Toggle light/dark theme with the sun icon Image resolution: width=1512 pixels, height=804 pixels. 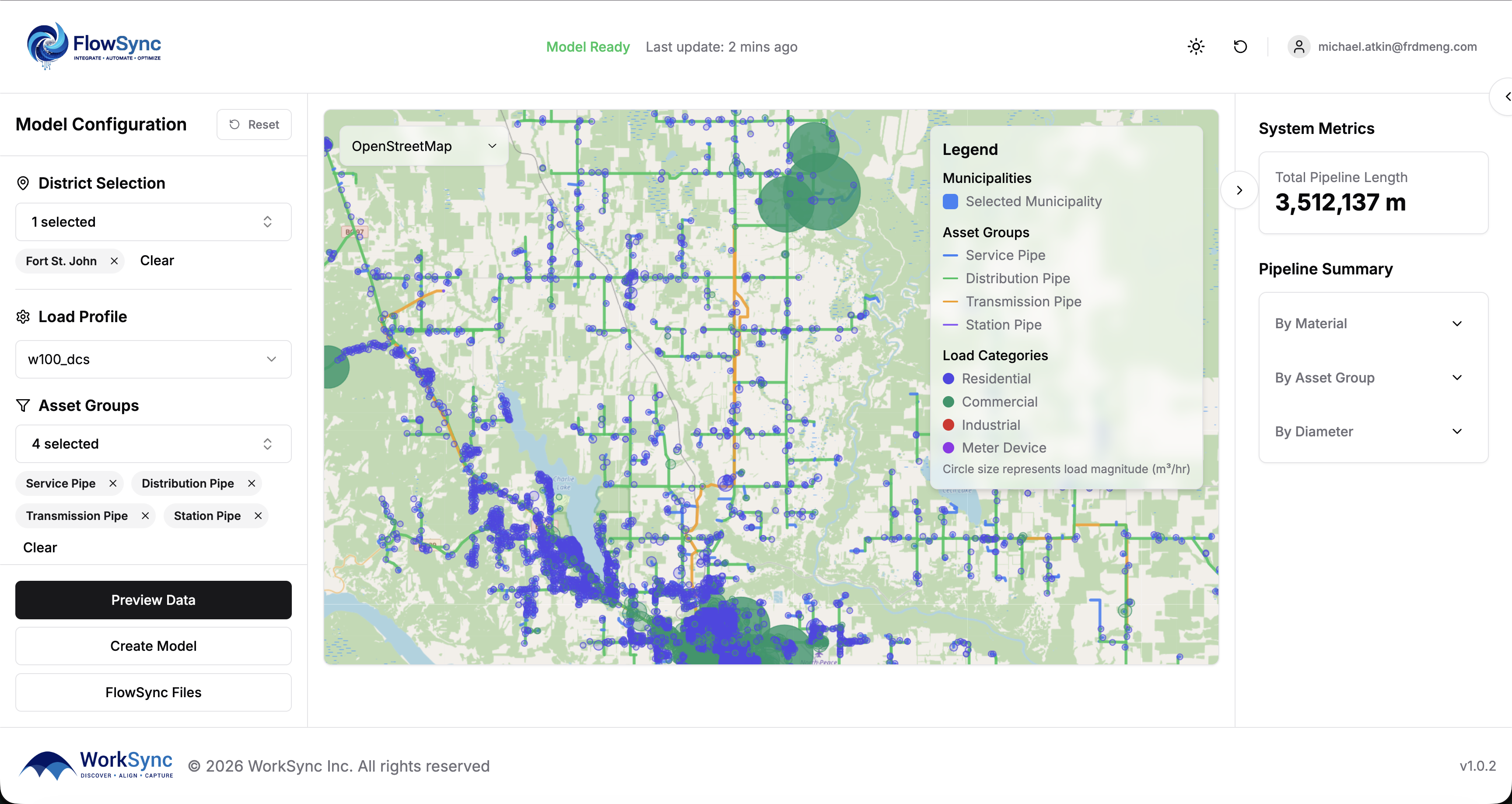coord(1196,46)
